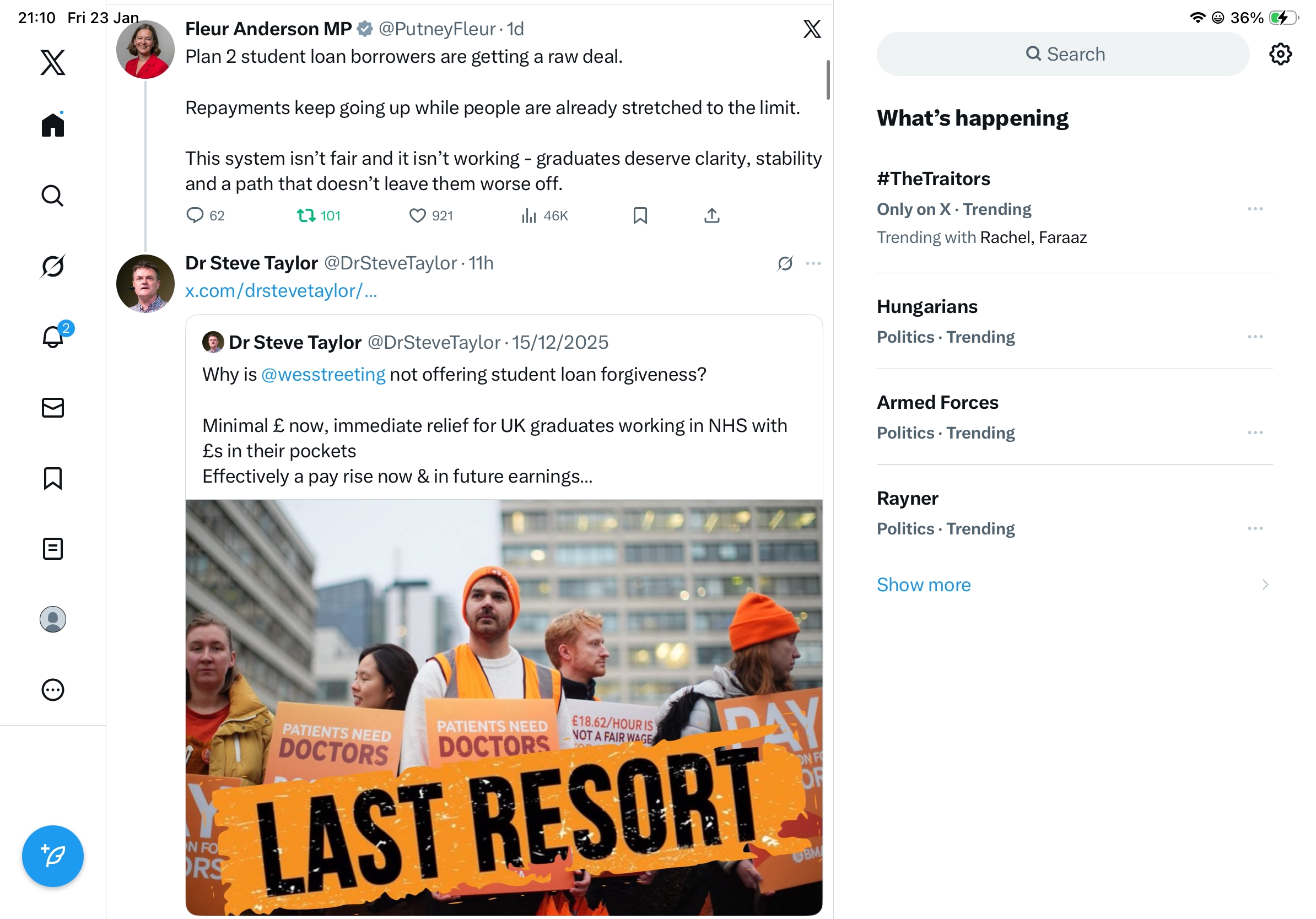Expand Show more trends chevron
The image size is (1316, 919).
click(1265, 585)
